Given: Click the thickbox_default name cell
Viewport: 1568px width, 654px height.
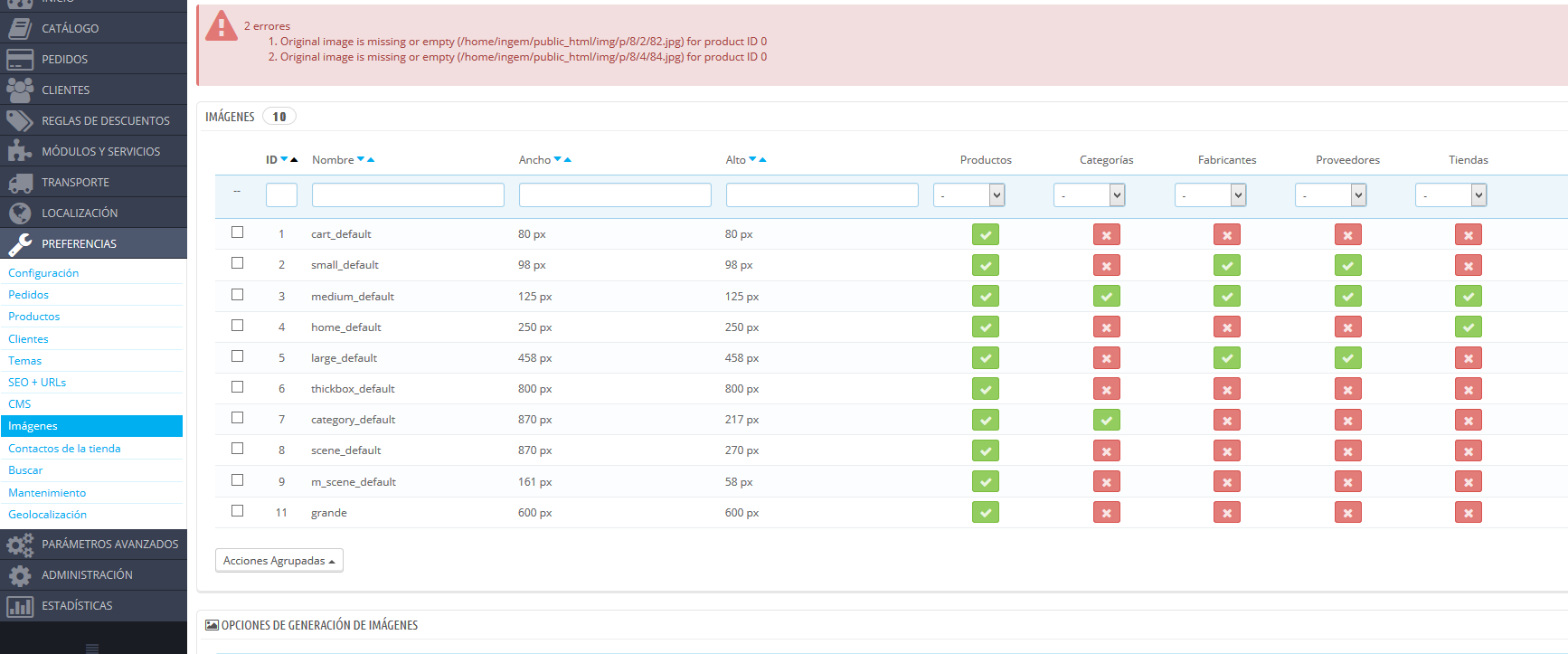Looking at the screenshot, I should coord(353,389).
